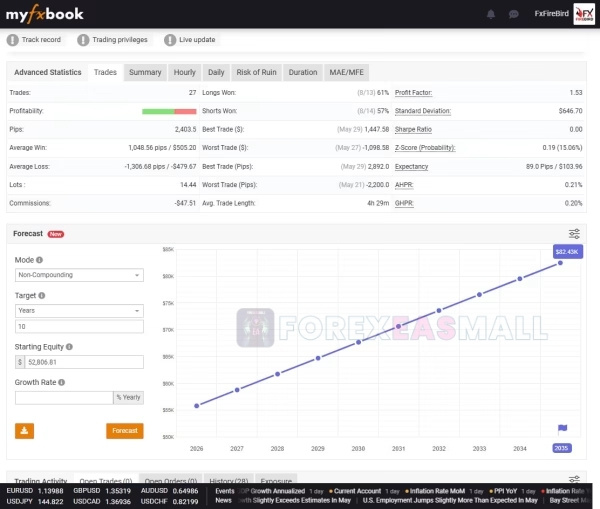The height and width of the screenshot is (509, 600).
Task: Click the orange download icon button
Action: 24,431
